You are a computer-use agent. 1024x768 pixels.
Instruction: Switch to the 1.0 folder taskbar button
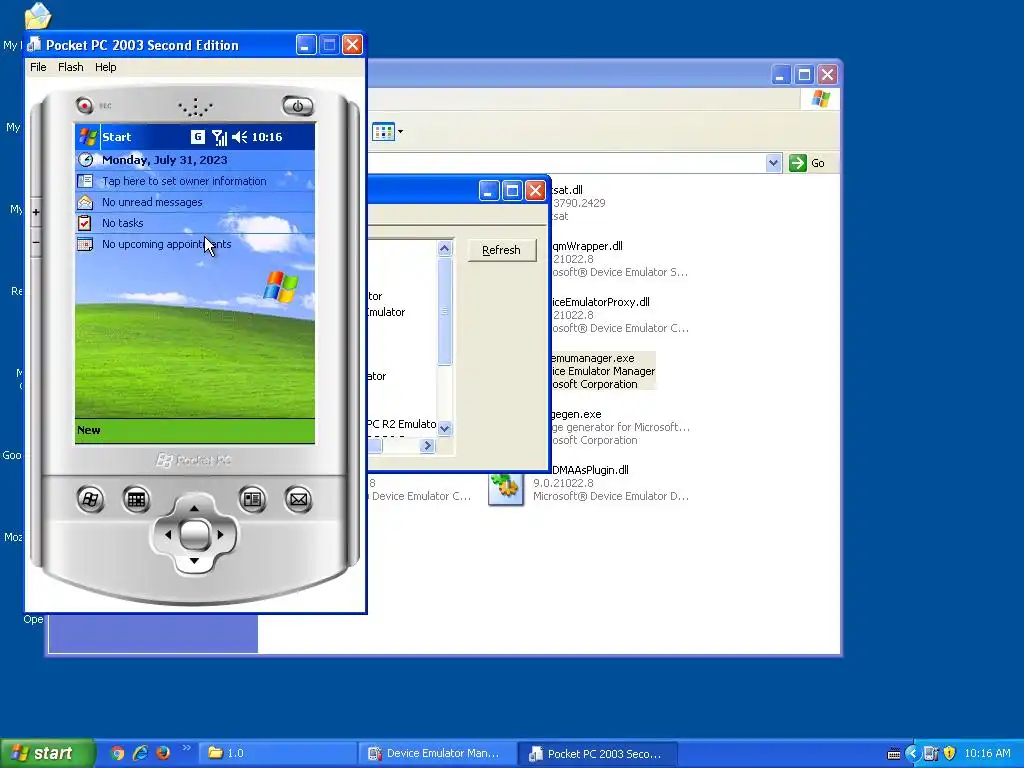pos(276,753)
